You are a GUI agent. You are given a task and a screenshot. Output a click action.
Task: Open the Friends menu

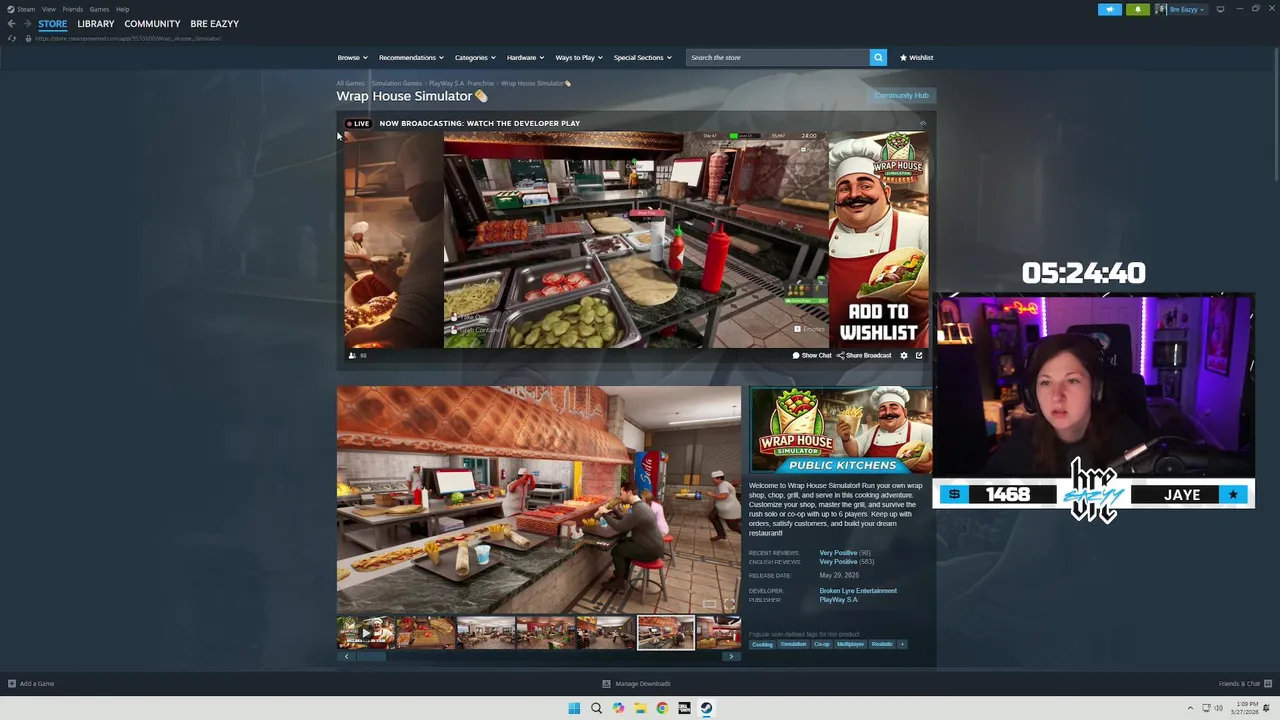tap(72, 9)
